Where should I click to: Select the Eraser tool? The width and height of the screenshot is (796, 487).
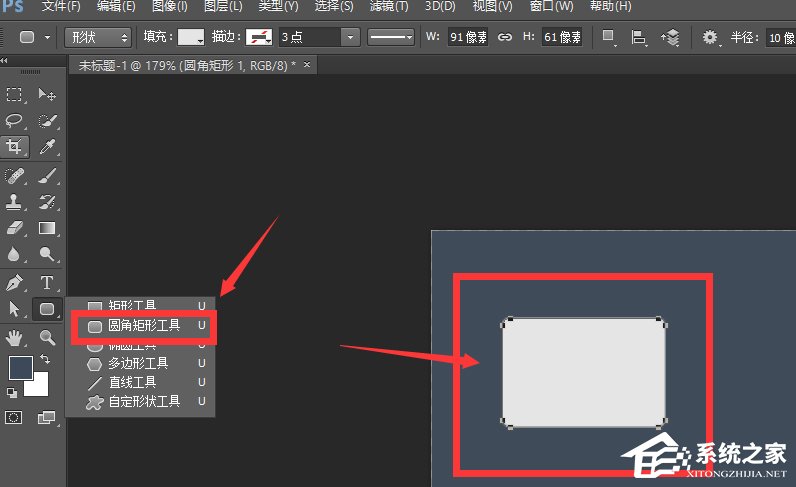tap(15, 229)
